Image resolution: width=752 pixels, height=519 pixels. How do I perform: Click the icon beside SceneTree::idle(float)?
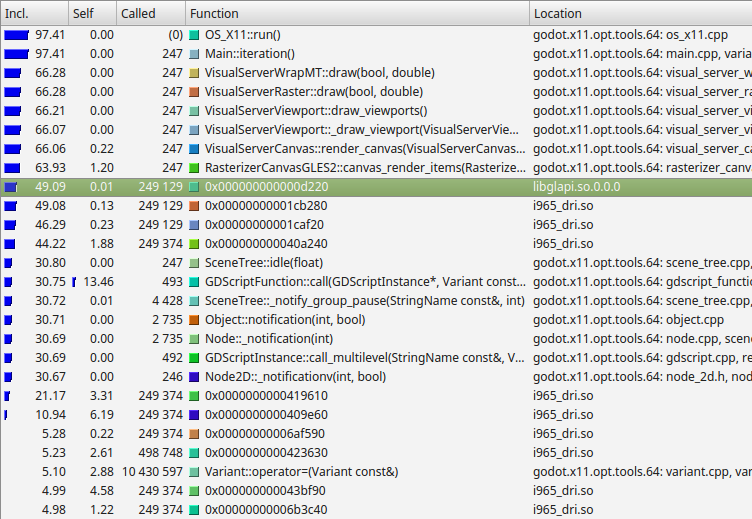click(194, 263)
